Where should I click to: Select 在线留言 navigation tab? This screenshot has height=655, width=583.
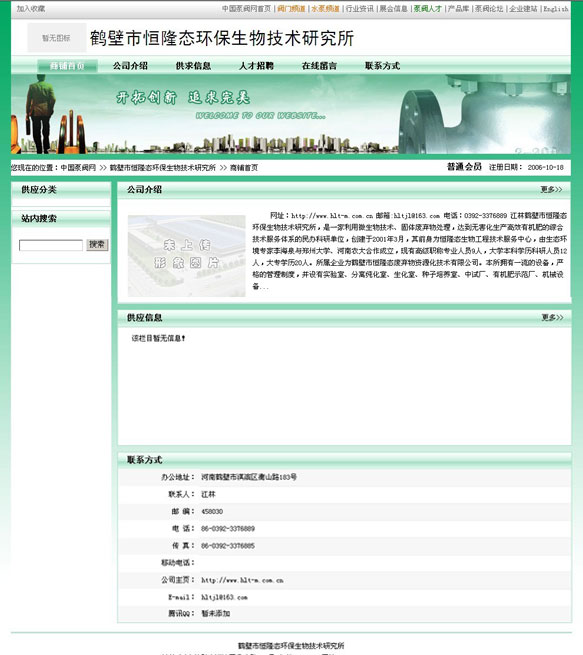(x=319, y=66)
